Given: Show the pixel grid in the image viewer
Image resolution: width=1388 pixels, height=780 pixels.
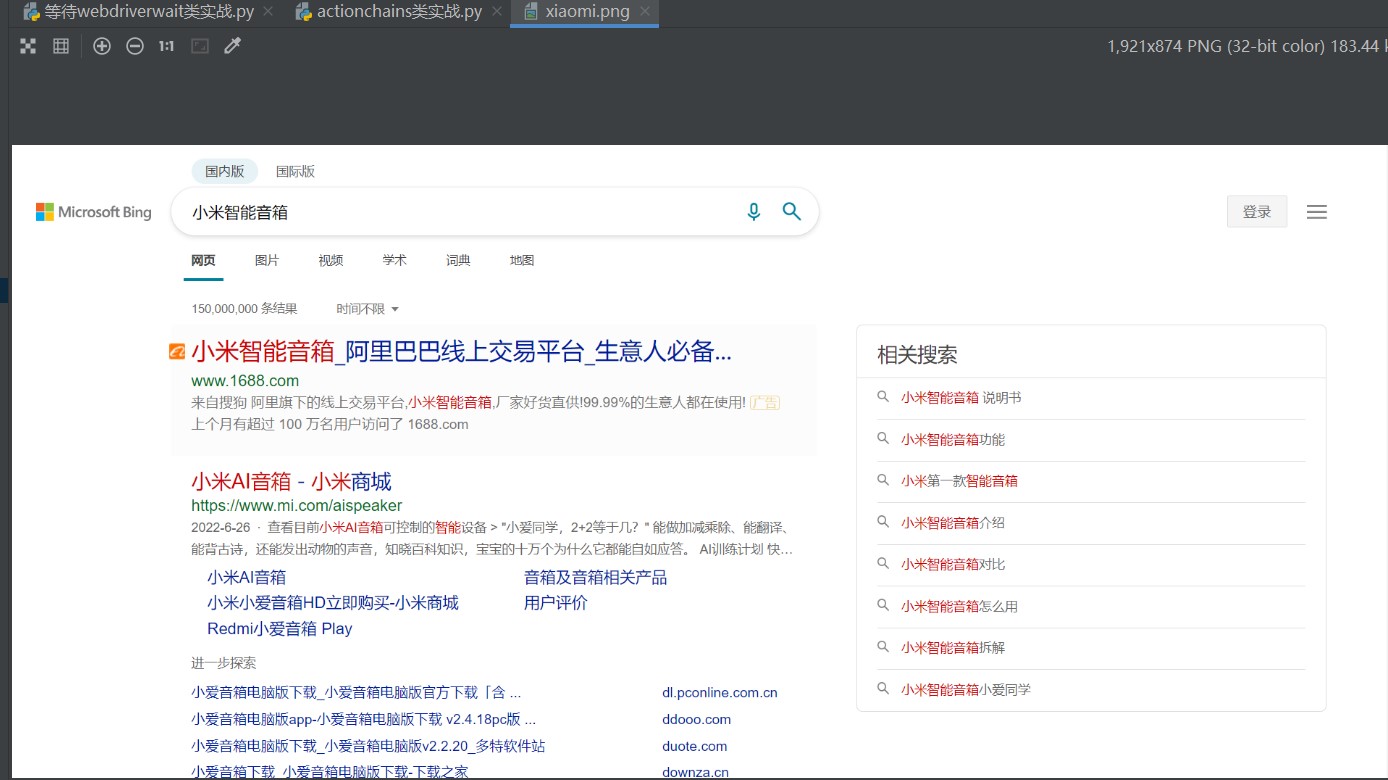Looking at the screenshot, I should click(61, 46).
